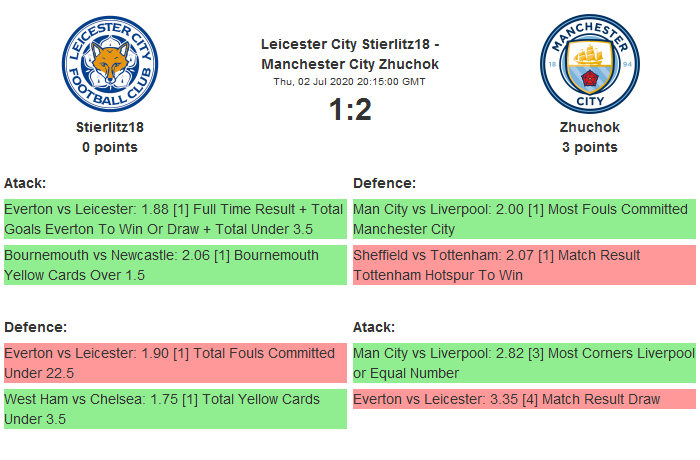Click the Atack heading under Leicester
Image resolution: width=700 pixels, height=460 pixels.
[x=26, y=183]
